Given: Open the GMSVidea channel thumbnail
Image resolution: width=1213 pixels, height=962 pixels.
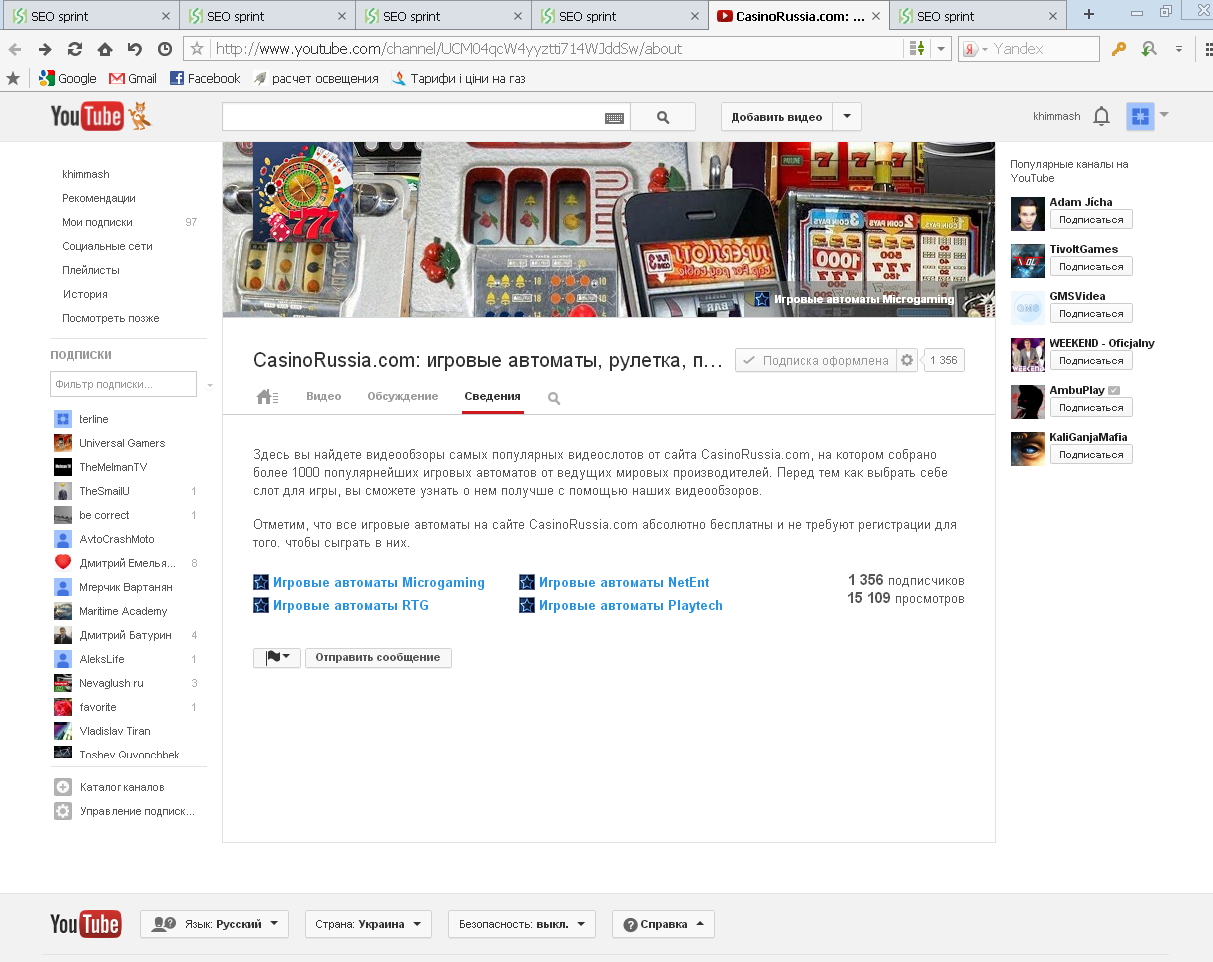Looking at the screenshot, I should click(x=1028, y=308).
